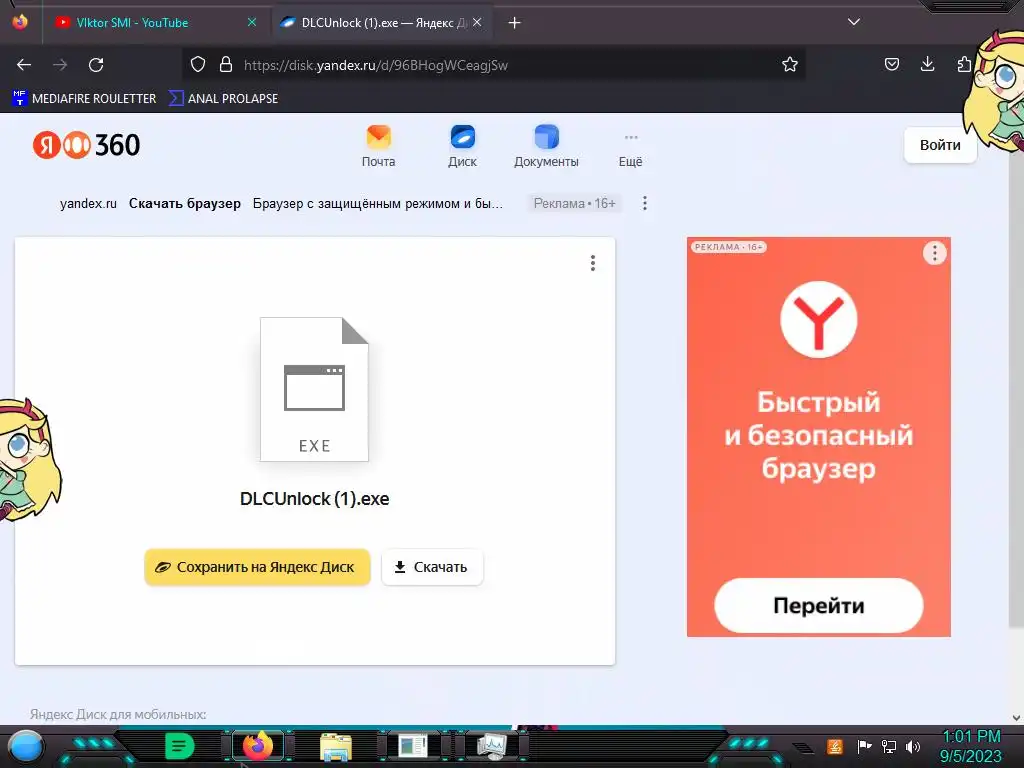The height and width of the screenshot is (768, 1024).
Task: Open the Action Center flag tray icon
Action: click(864, 746)
